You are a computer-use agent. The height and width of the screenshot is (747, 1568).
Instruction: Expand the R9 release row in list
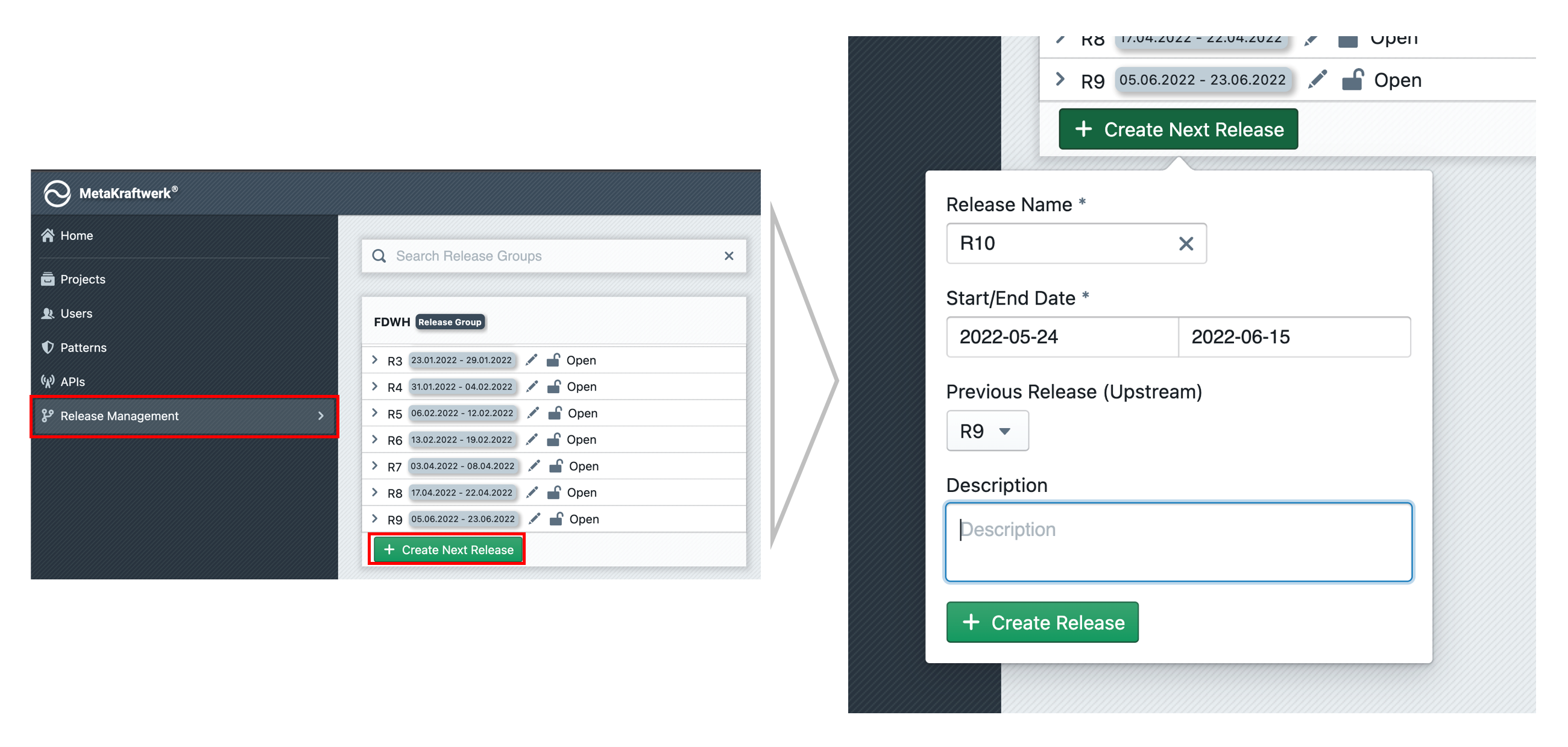click(x=375, y=518)
